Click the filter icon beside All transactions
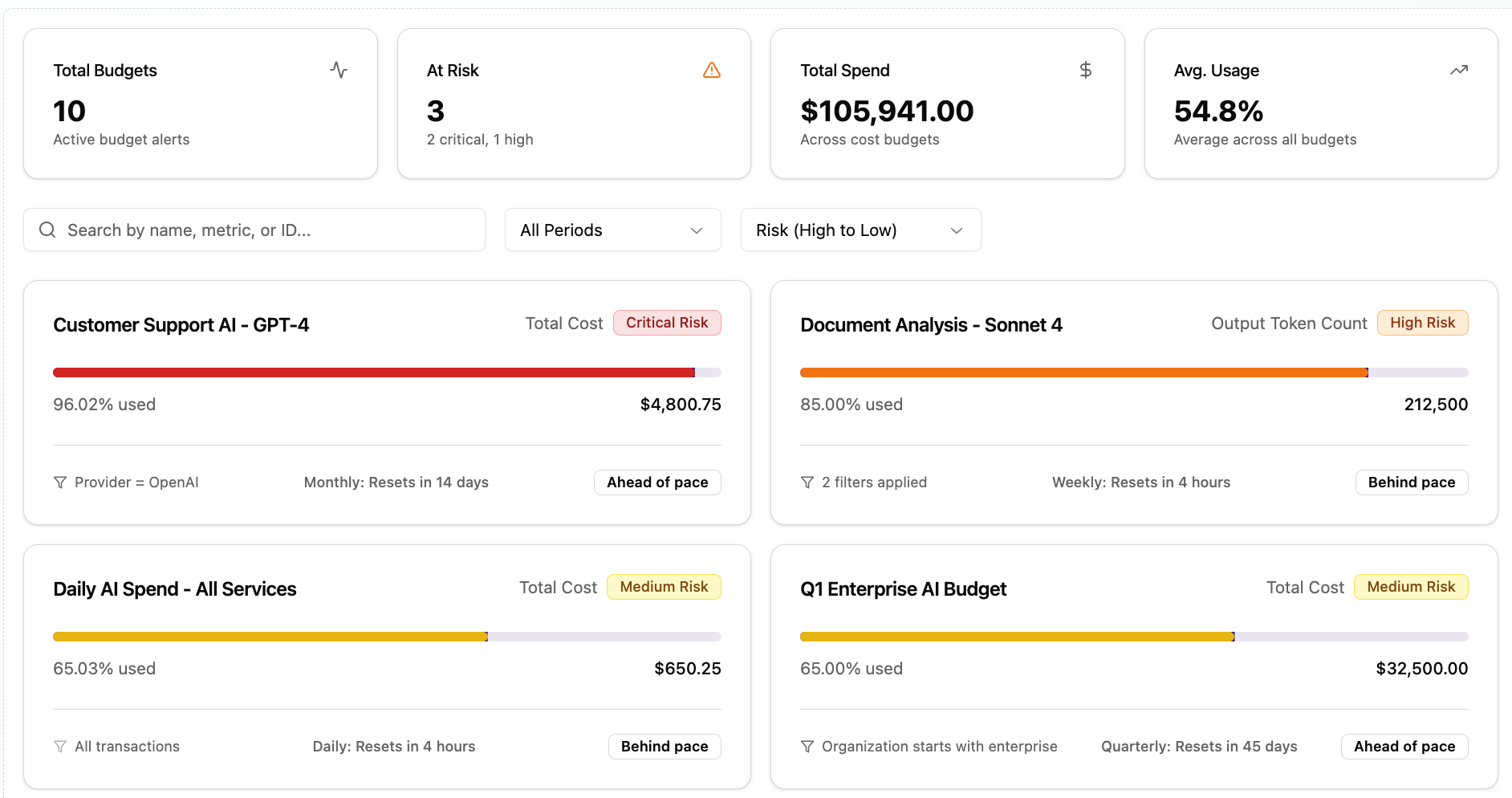1512x798 pixels. 60,746
